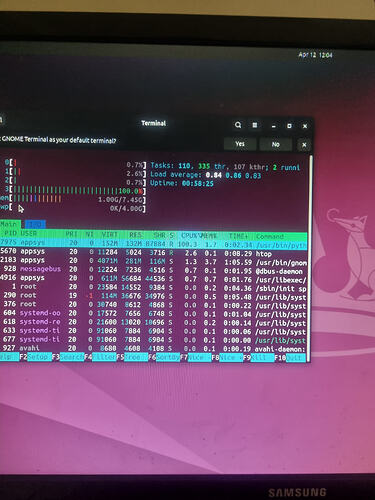Screen dimensions: 375x500
Task: Open clock showing Apr 12 12:04
Action: (x=315, y=55)
